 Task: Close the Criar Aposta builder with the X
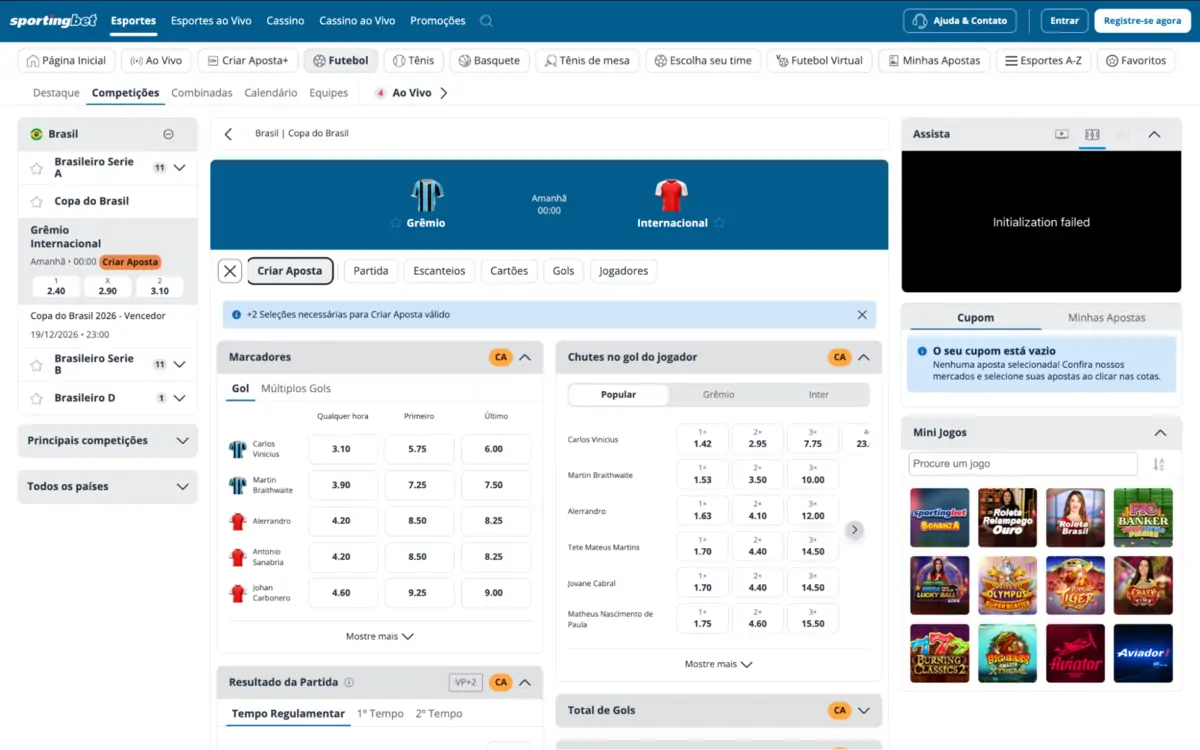click(230, 271)
